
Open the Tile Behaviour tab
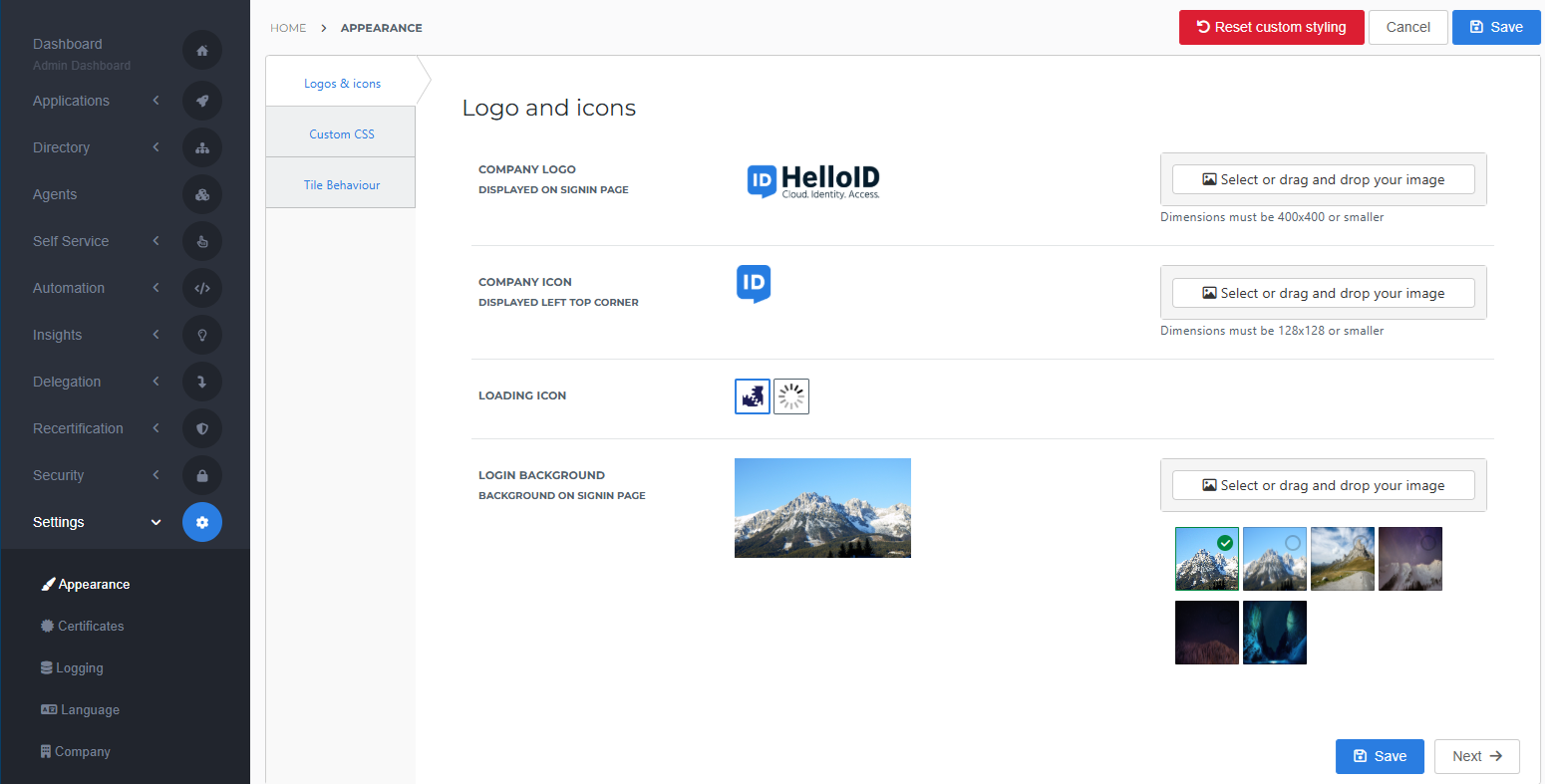pos(341,185)
